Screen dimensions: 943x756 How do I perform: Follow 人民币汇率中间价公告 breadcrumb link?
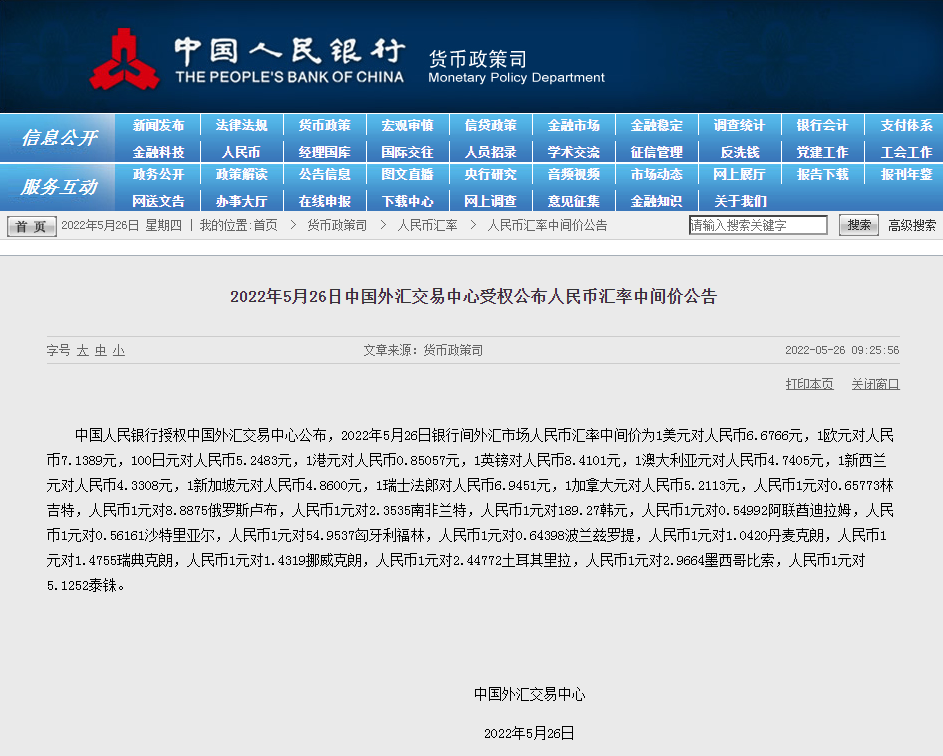click(x=547, y=226)
